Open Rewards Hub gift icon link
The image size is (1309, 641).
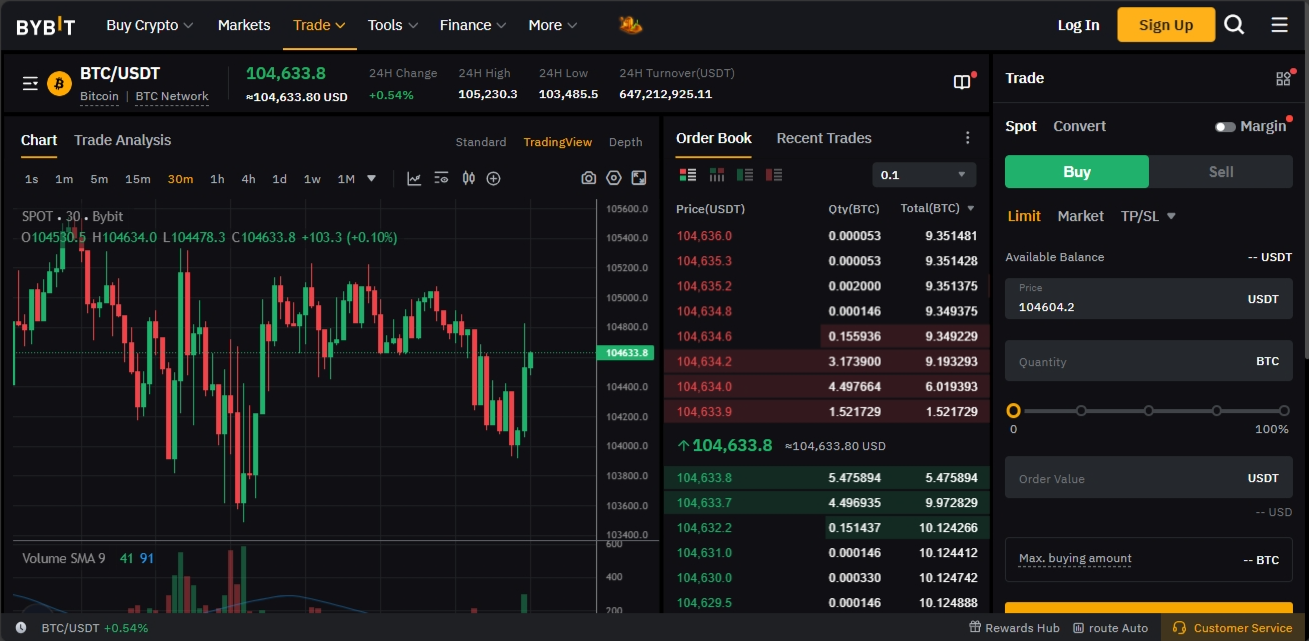point(1013,628)
